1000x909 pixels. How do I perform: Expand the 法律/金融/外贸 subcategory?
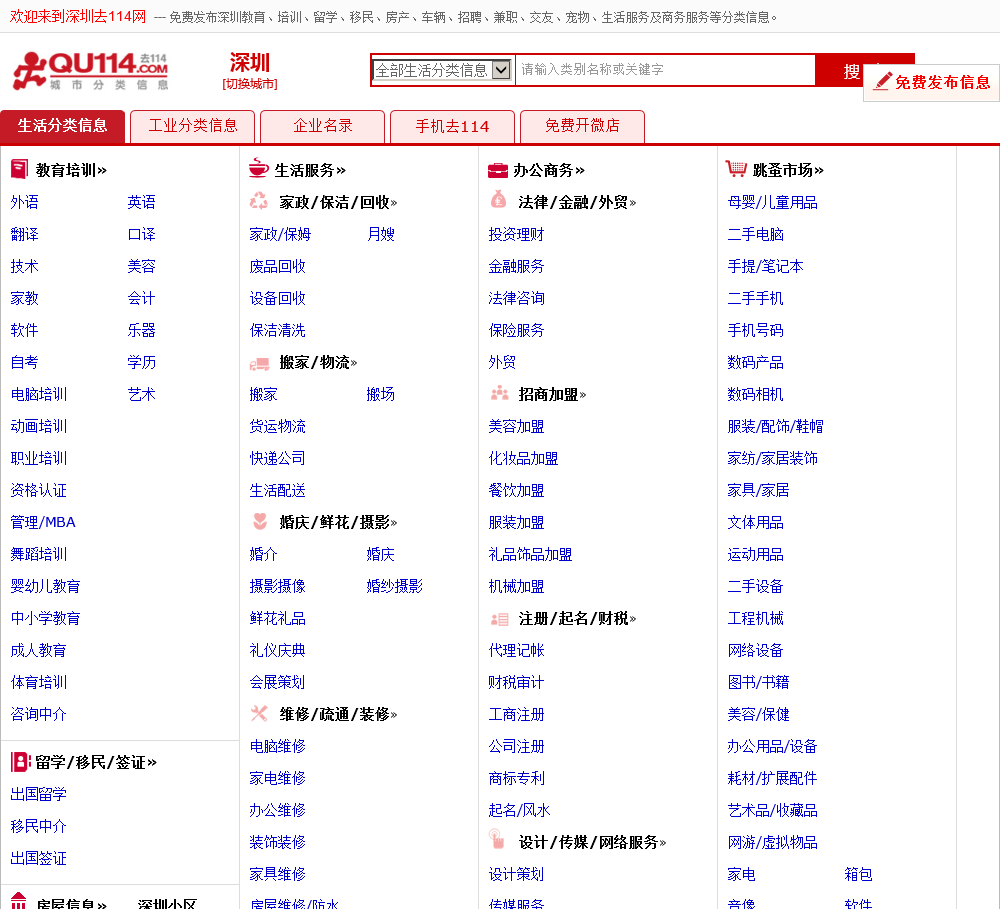tap(577, 202)
